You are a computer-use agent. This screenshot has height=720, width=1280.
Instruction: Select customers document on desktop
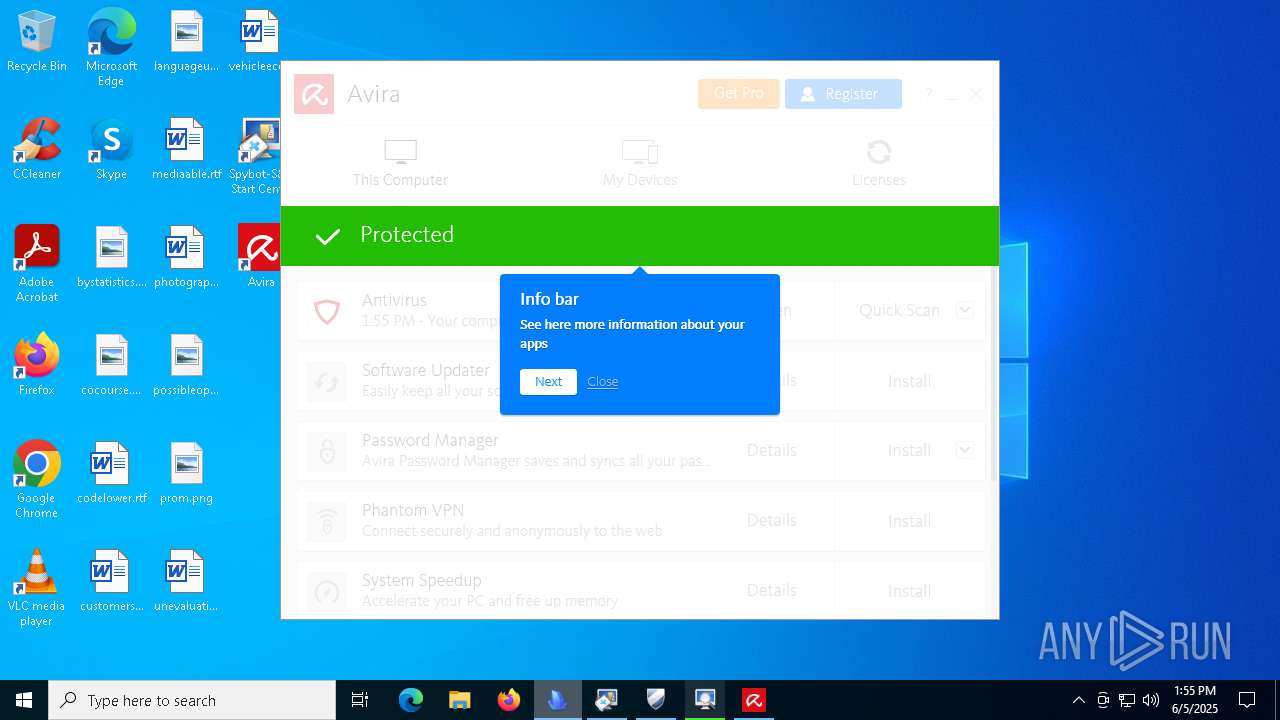point(111,582)
